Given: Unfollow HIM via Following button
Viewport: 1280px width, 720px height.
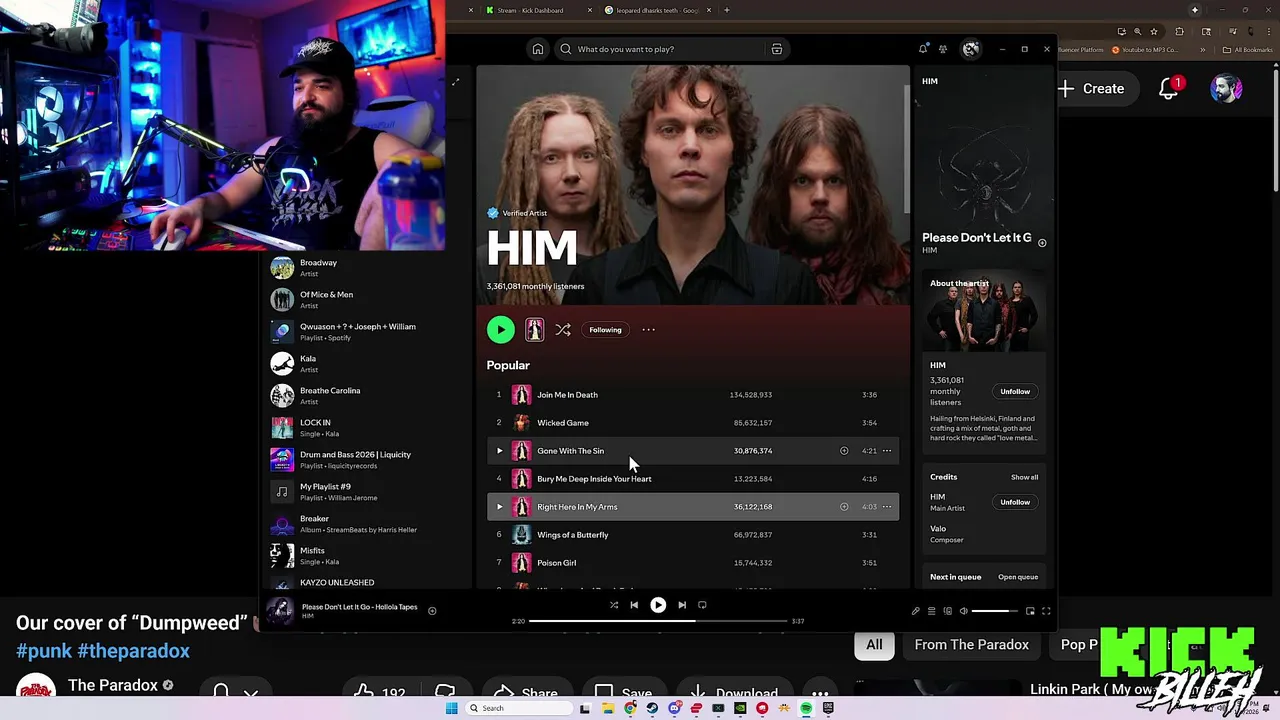Looking at the screenshot, I should coord(605,330).
